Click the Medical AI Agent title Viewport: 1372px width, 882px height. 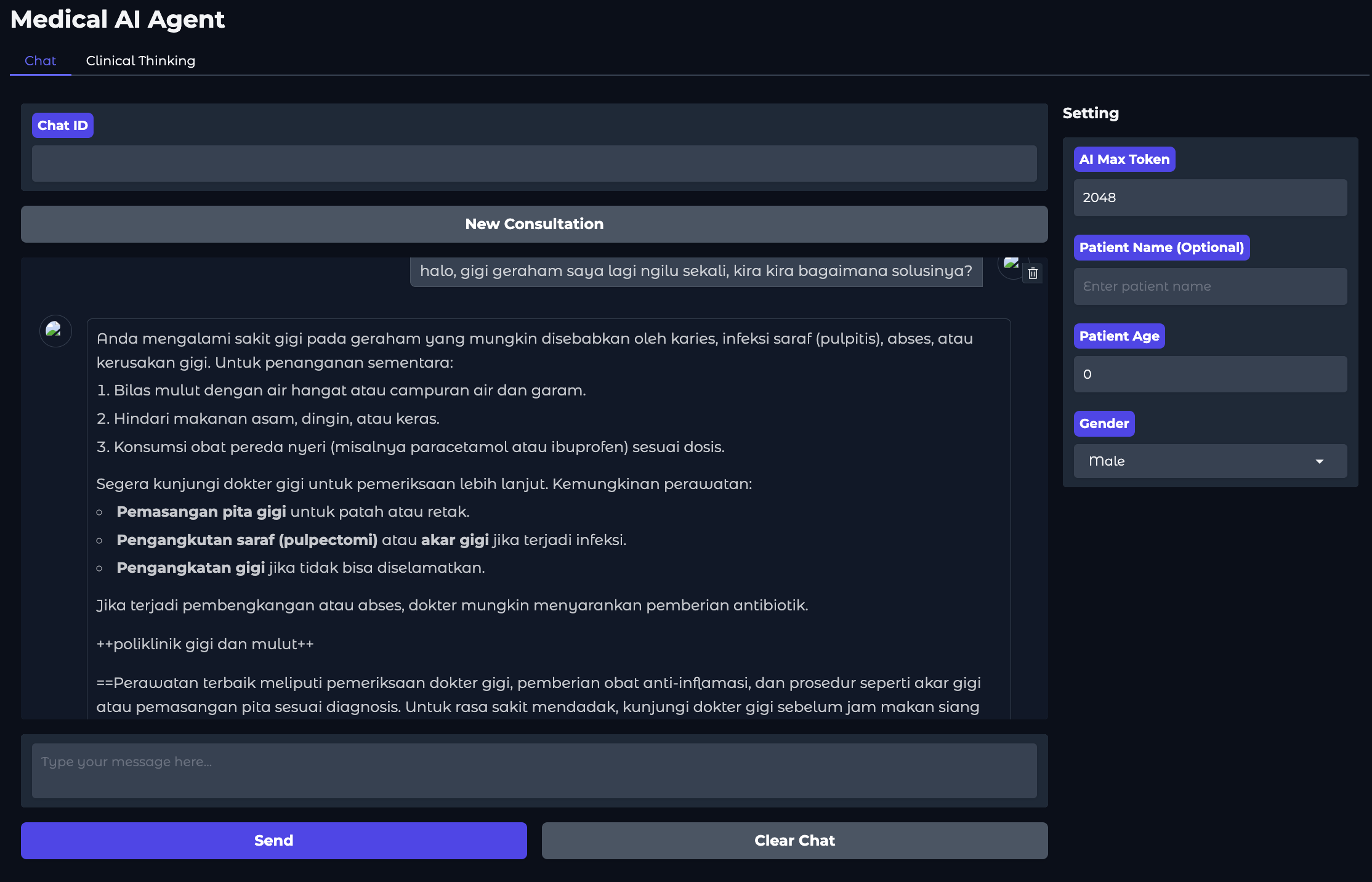[118, 20]
